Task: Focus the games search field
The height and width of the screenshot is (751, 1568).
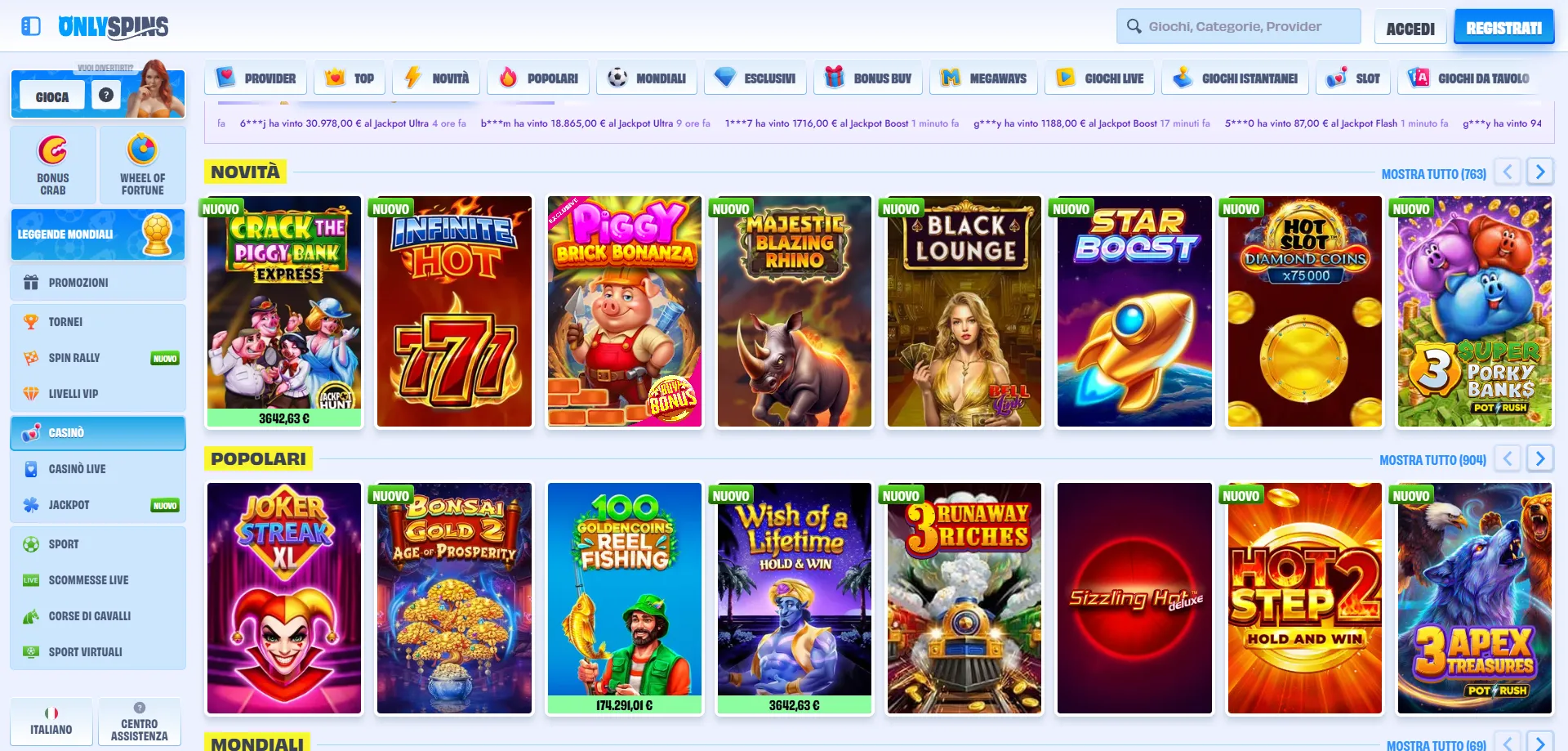Action: [x=1239, y=26]
